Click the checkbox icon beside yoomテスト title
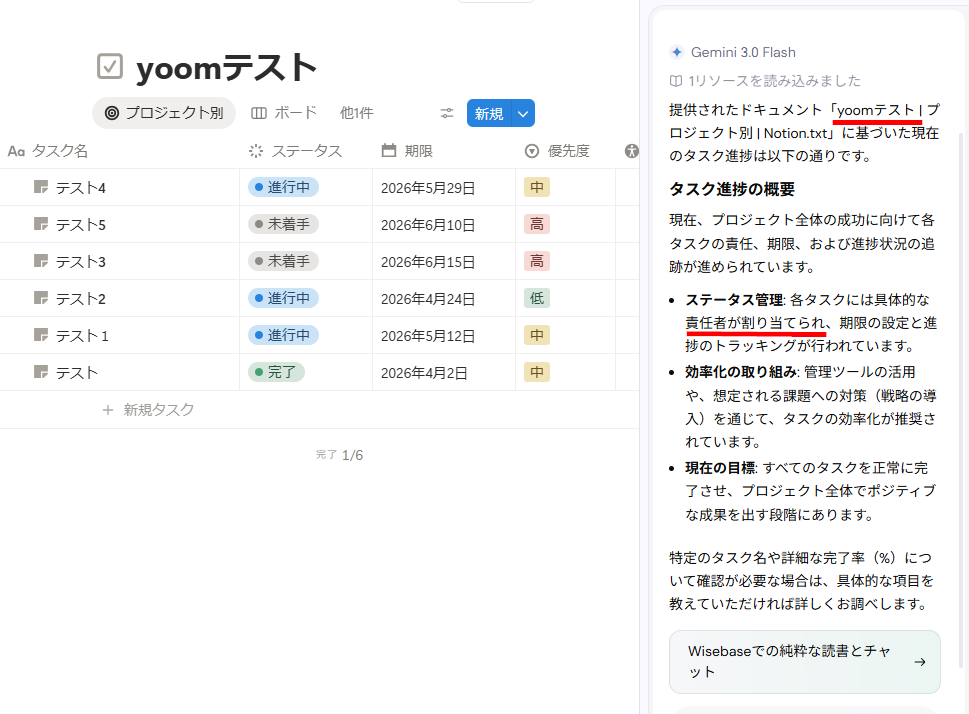This screenshot has width=969, height=714. point(110,66)
